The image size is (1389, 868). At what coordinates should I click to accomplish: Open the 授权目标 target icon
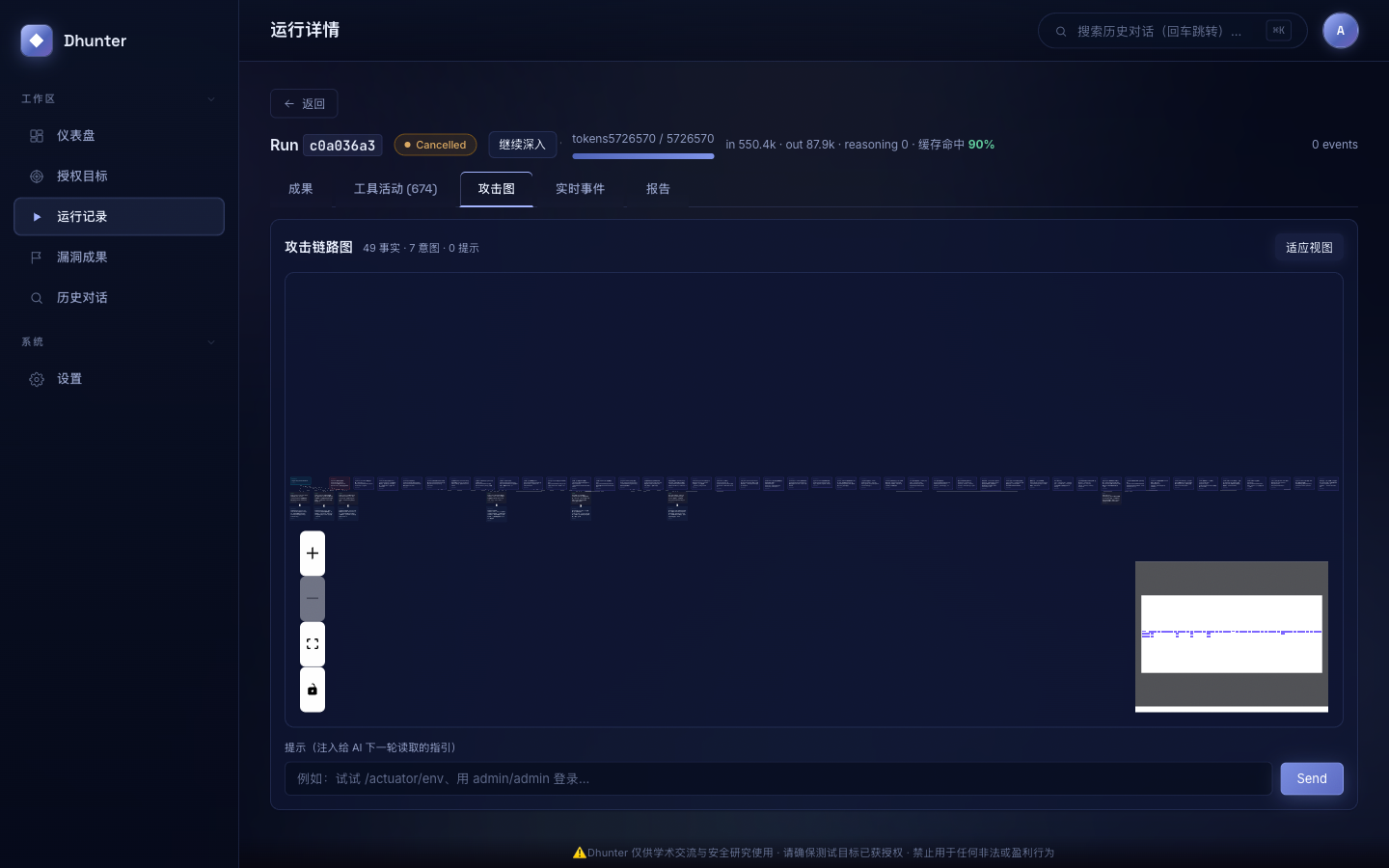[x=37, y=176]
